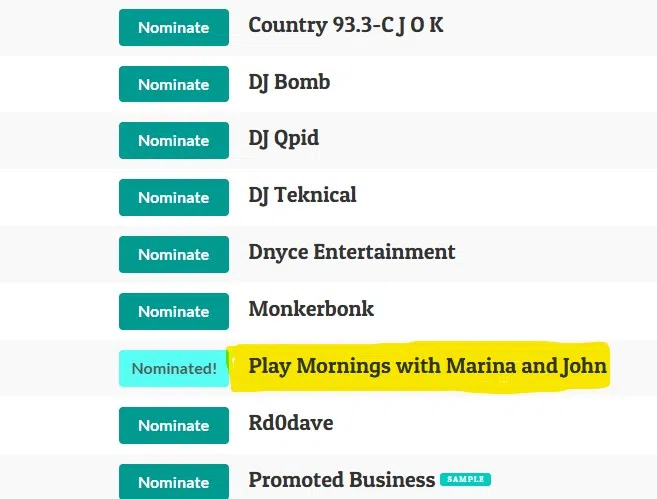Image resolution: width=657 pixels, height=499 pixels.
Task: Nominate Dnyce Entertainment
Action: click(173, 255)
